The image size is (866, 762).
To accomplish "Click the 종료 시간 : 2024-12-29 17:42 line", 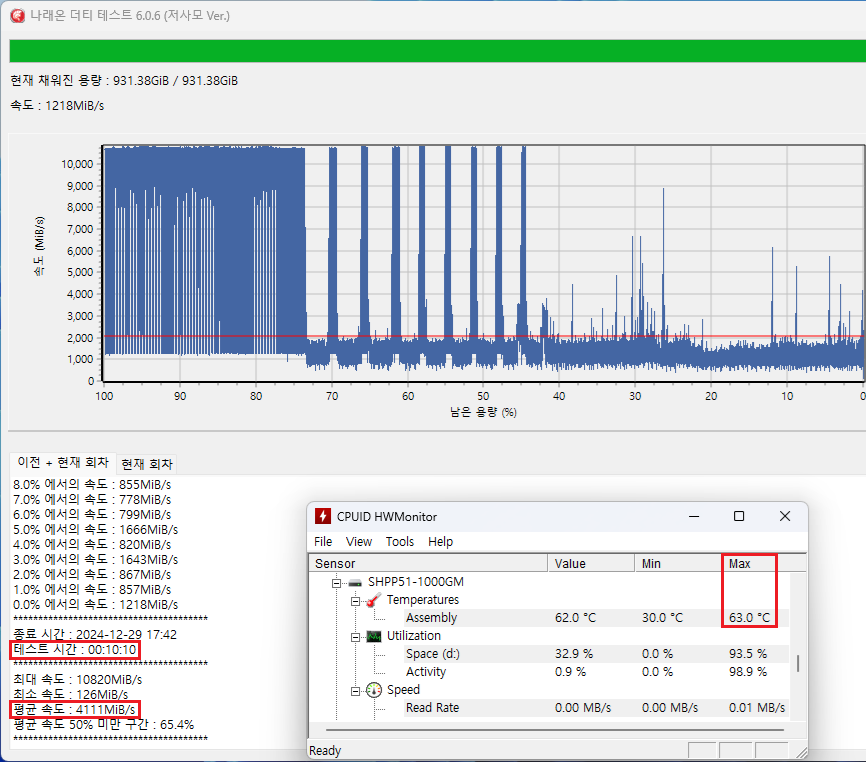I will click(95, 634).
